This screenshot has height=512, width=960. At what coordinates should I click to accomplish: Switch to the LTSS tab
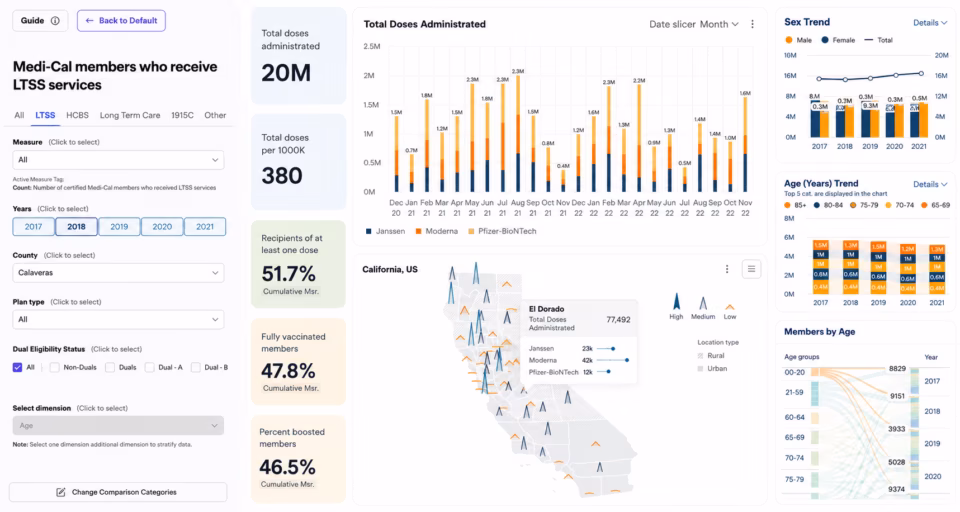pos(45,115)
